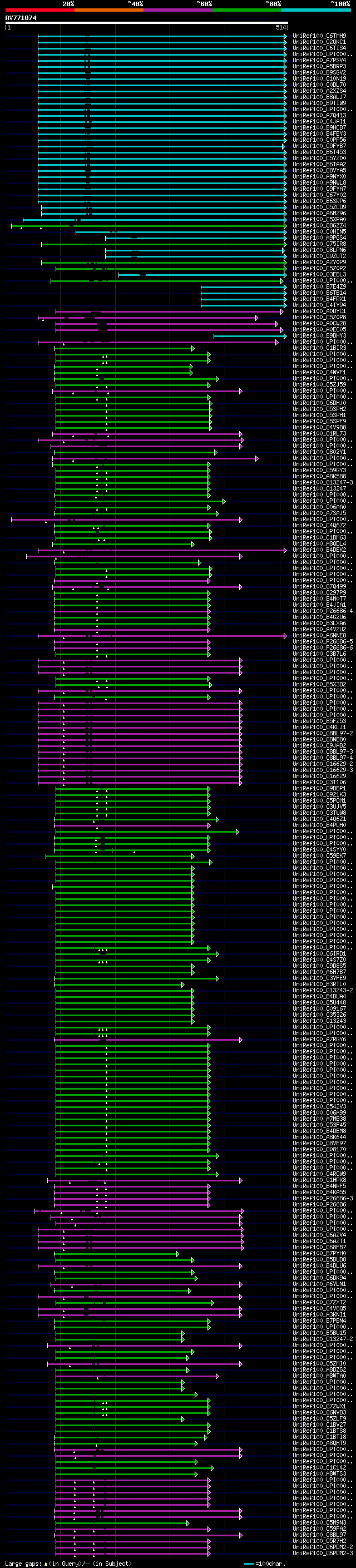Select hit label UniRef100_B9DHY3
Screen dimensions: 356x1568
(x=319, y=336)
